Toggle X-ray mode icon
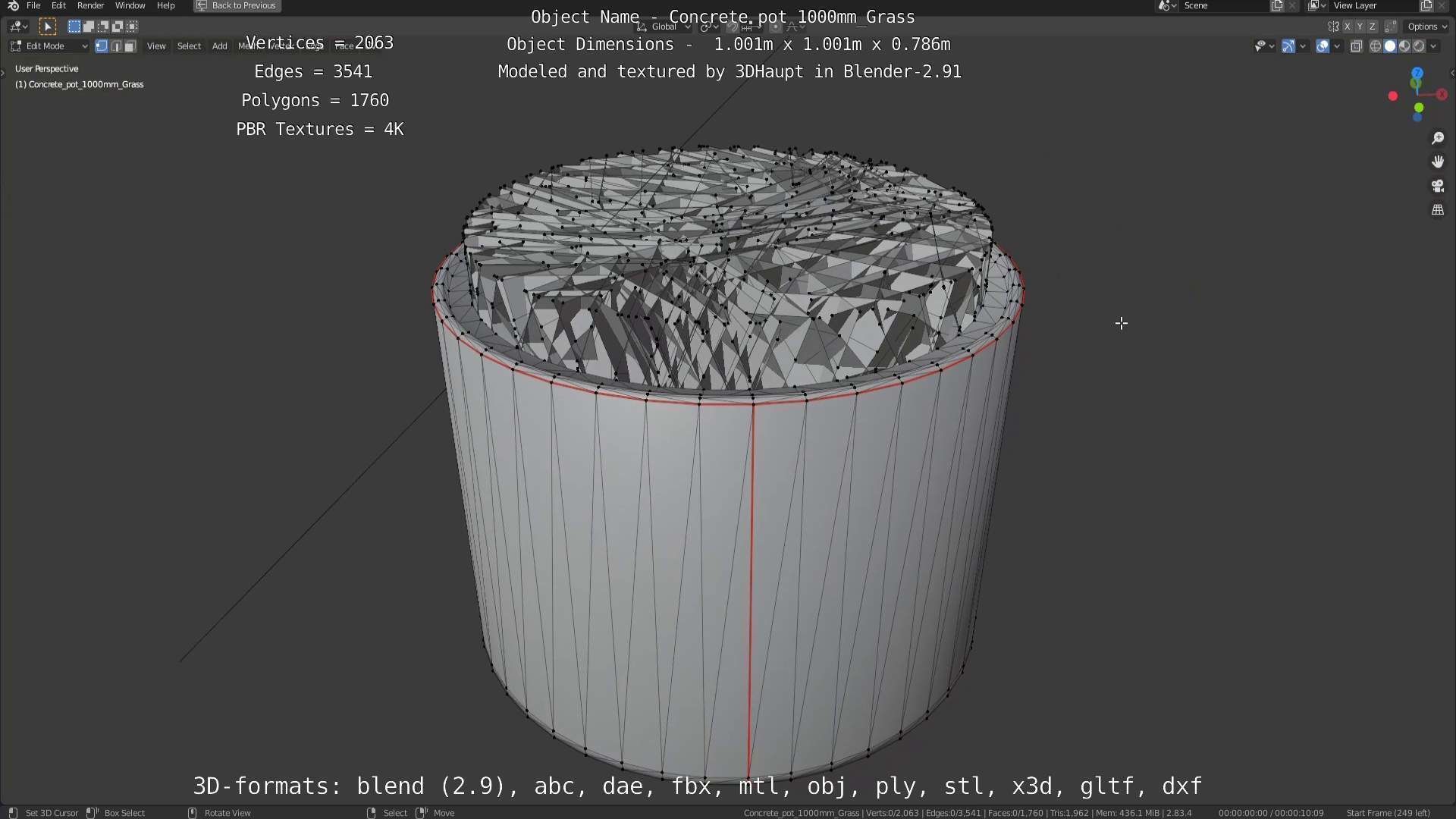The width and height of the screenshot is (1456, 819). [1357, 46]
